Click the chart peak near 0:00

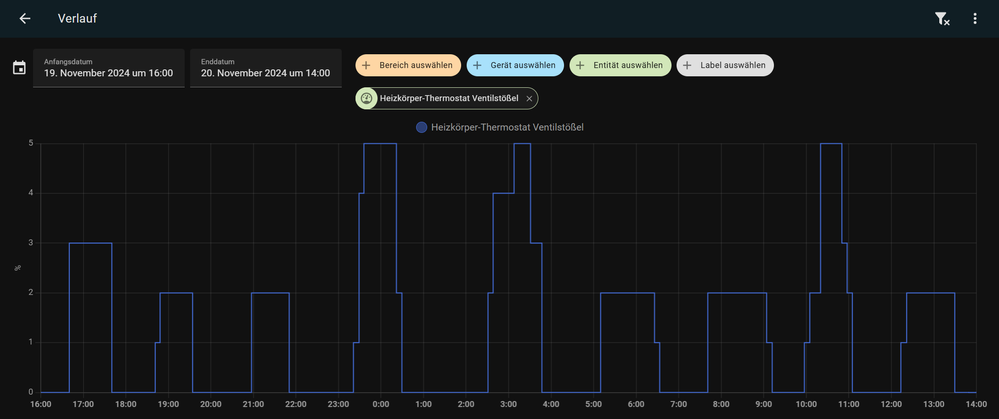[x=380, y=144]
